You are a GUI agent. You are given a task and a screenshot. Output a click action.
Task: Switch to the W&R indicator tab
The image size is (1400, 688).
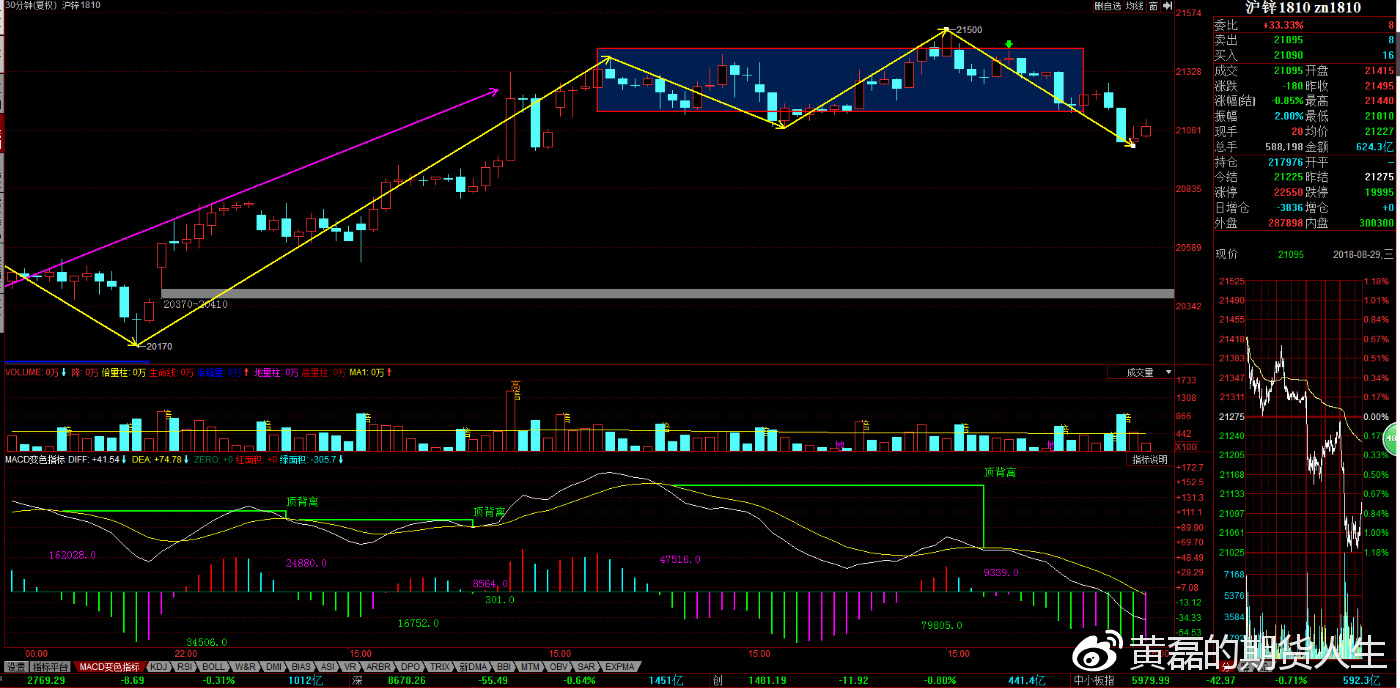click(245, 666)
